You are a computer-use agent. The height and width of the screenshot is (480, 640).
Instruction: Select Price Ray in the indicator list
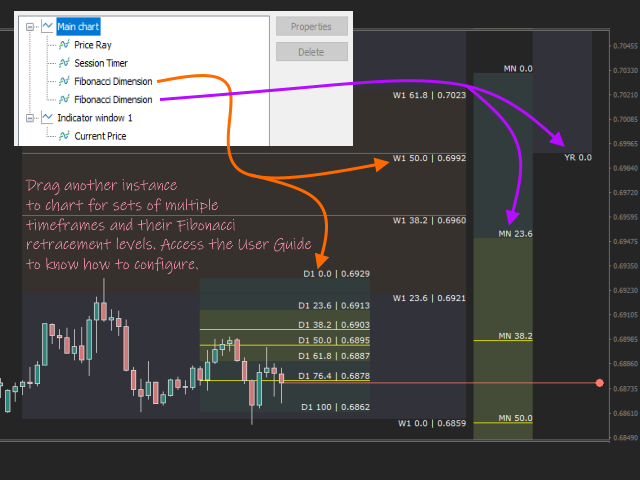(x=93, y=45)
